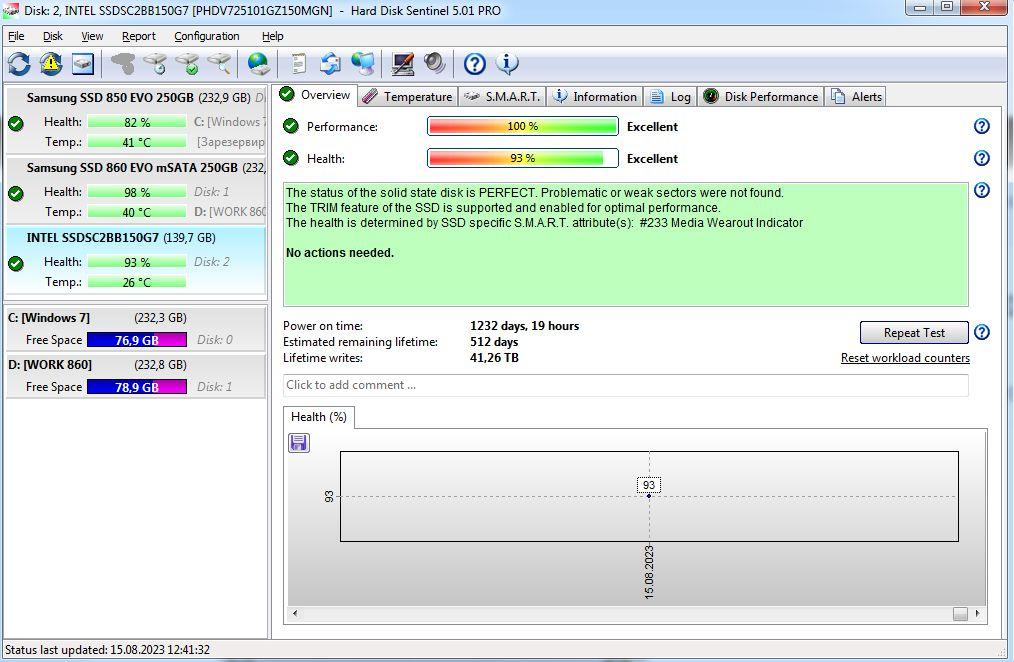Open the notepad report toolbar icon
Viewport: 1014px width, 662px height.
(298, 63)
